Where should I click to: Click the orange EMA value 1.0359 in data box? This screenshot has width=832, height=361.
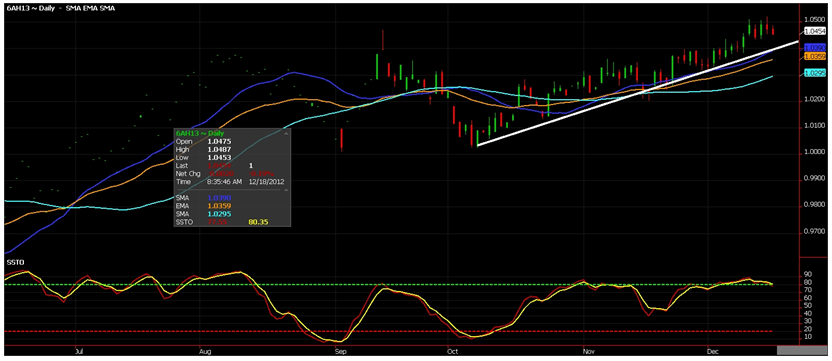point(218,205)
